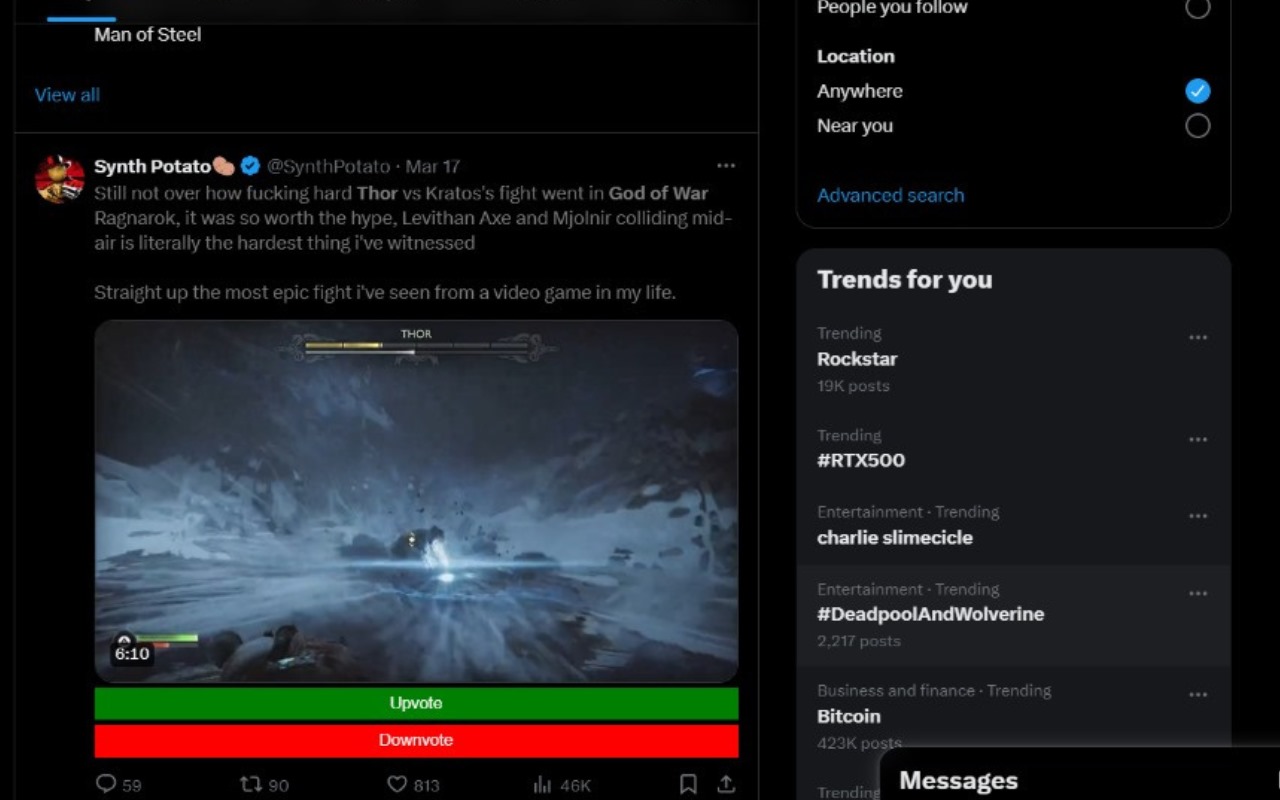
Task: Share the Synth Potato tweet
Action: click(x=726, y=785)
